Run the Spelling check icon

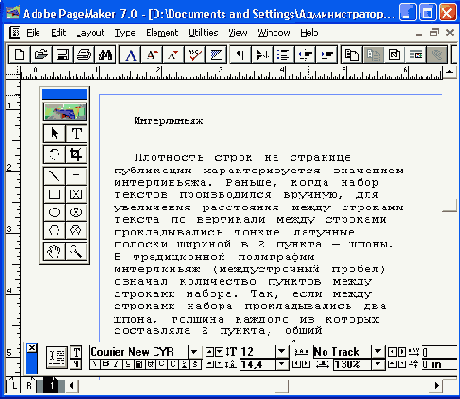195,54
